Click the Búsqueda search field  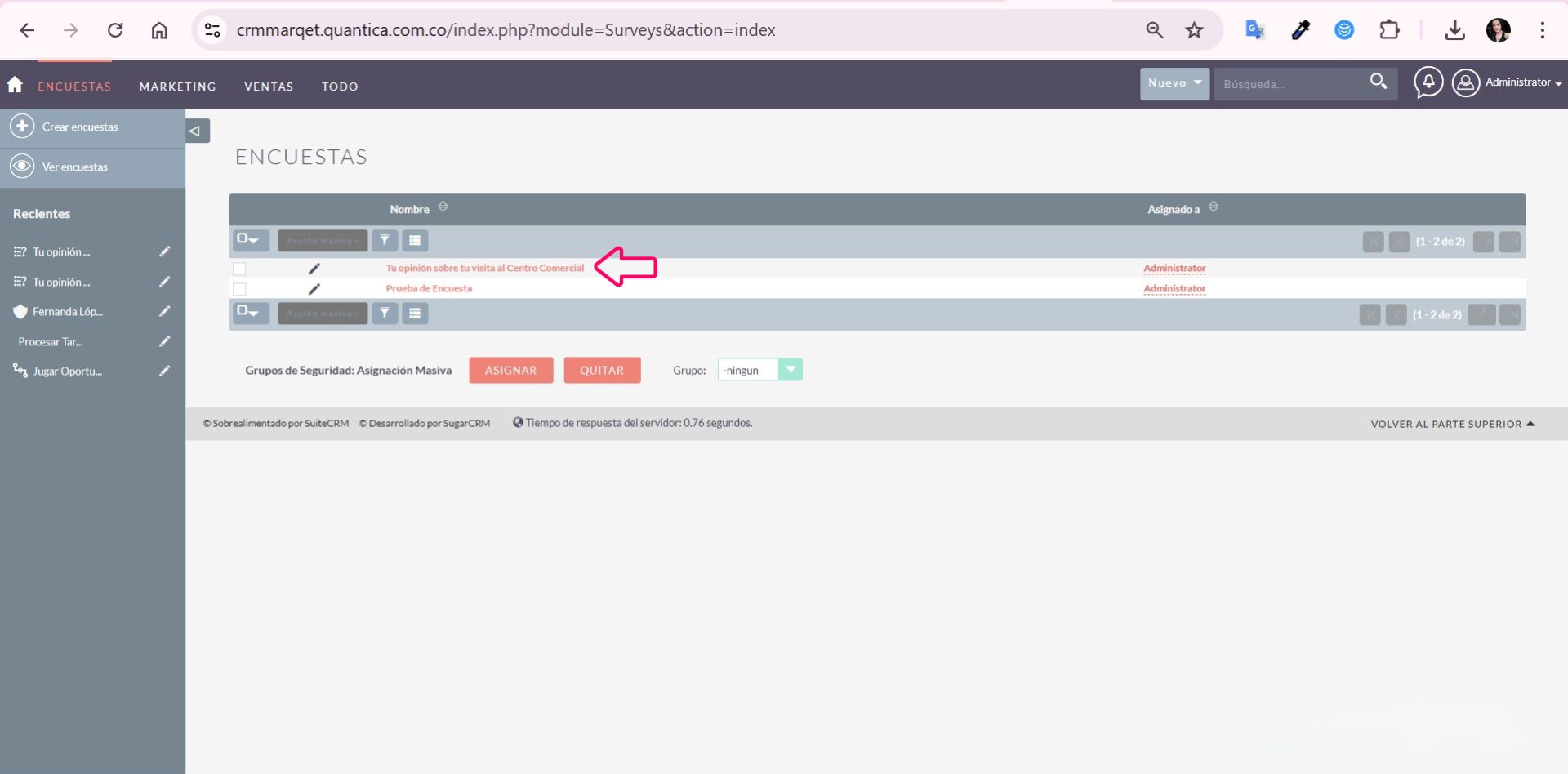pos(1289,84)
